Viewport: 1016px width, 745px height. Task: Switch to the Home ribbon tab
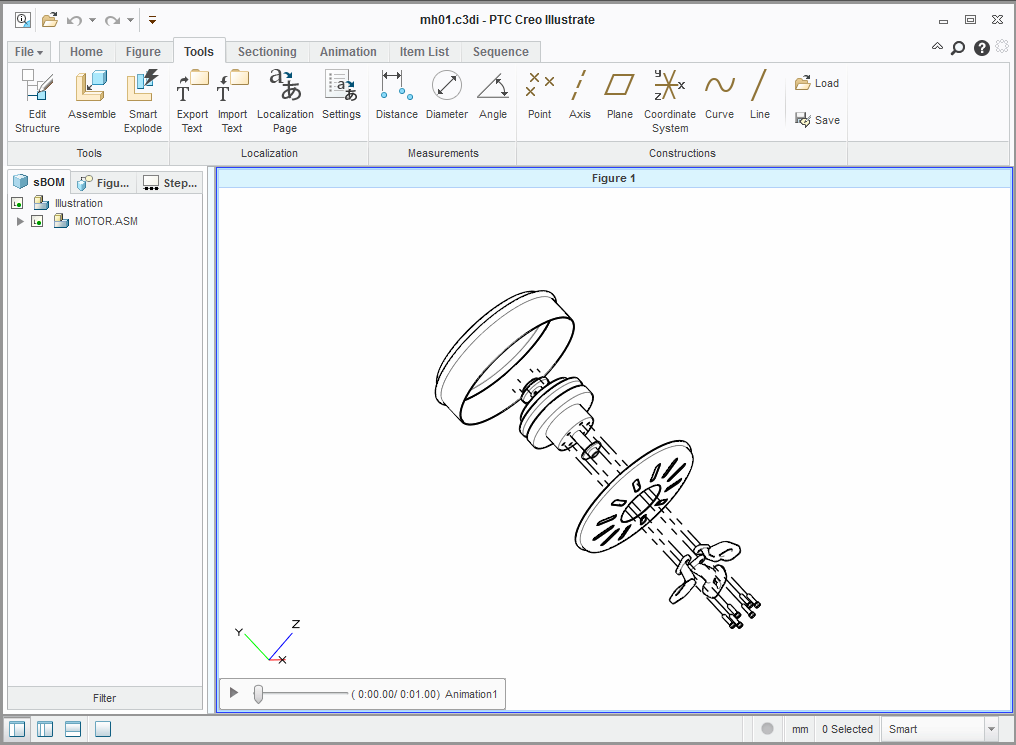tap(86, 52)
